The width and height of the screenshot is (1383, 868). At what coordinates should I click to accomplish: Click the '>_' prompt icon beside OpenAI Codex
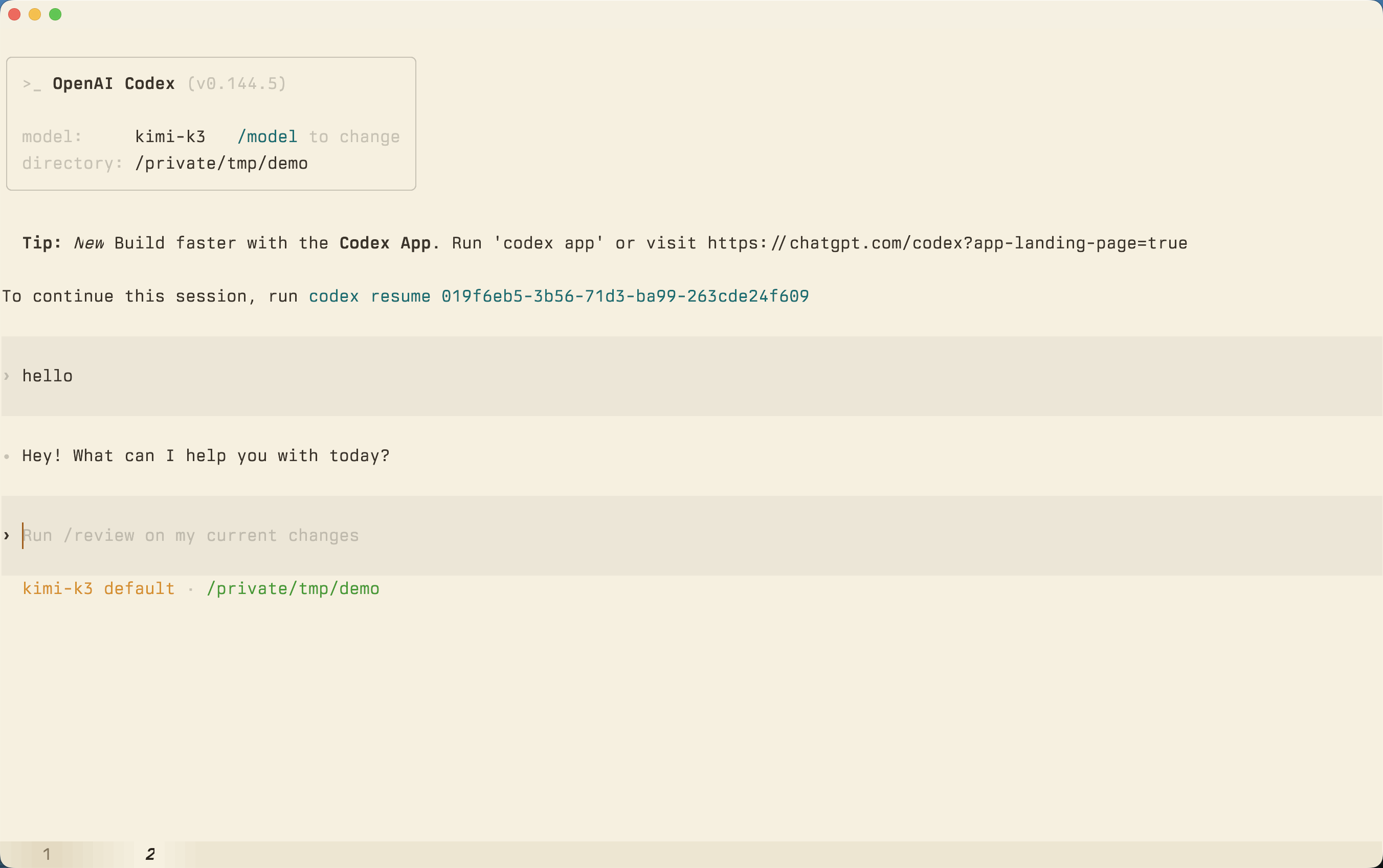[x=32, y=84]
